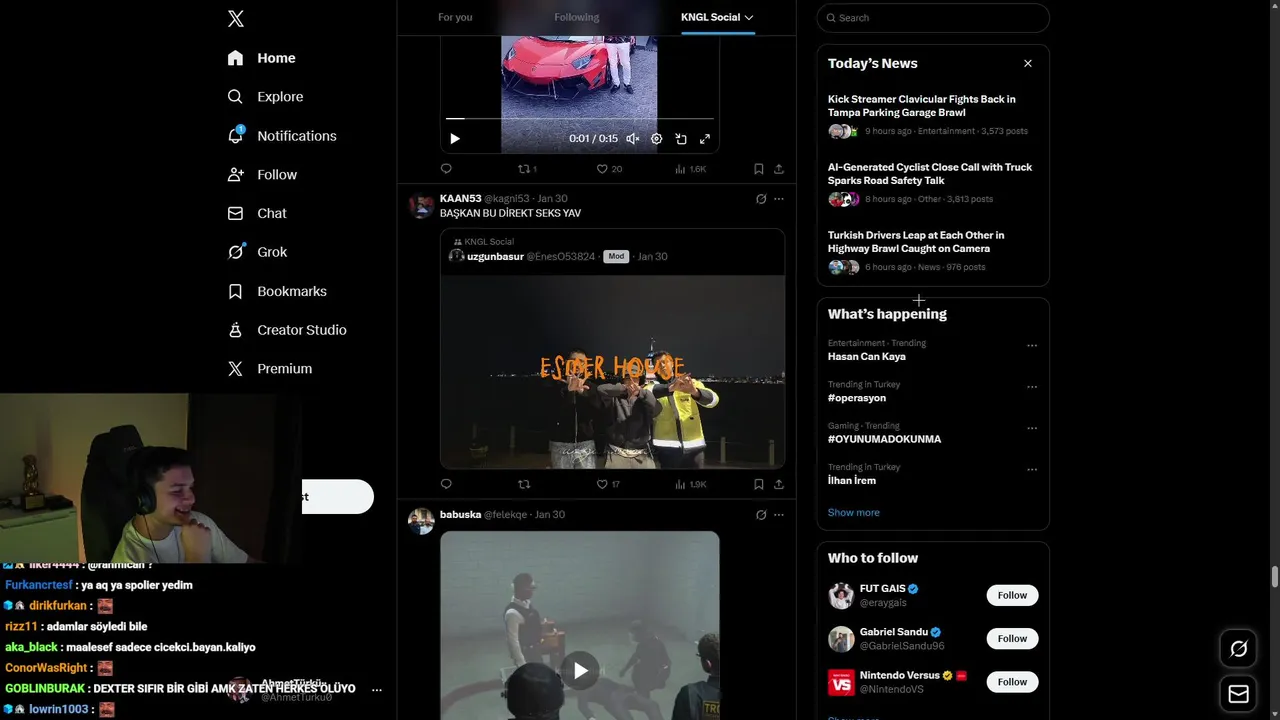
Task: Open KAAN53's profile avatar
Action: [x=421, y=205]
